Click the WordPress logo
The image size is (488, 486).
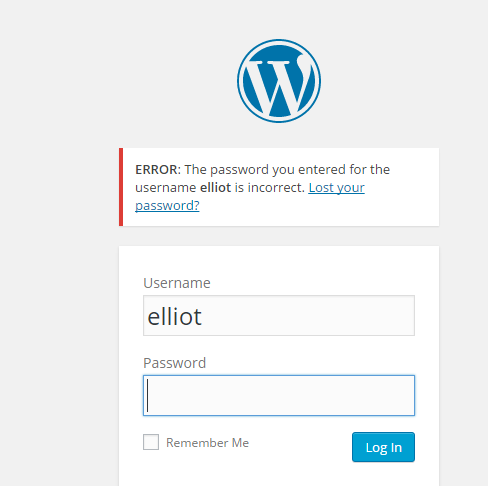click(279, 81)
